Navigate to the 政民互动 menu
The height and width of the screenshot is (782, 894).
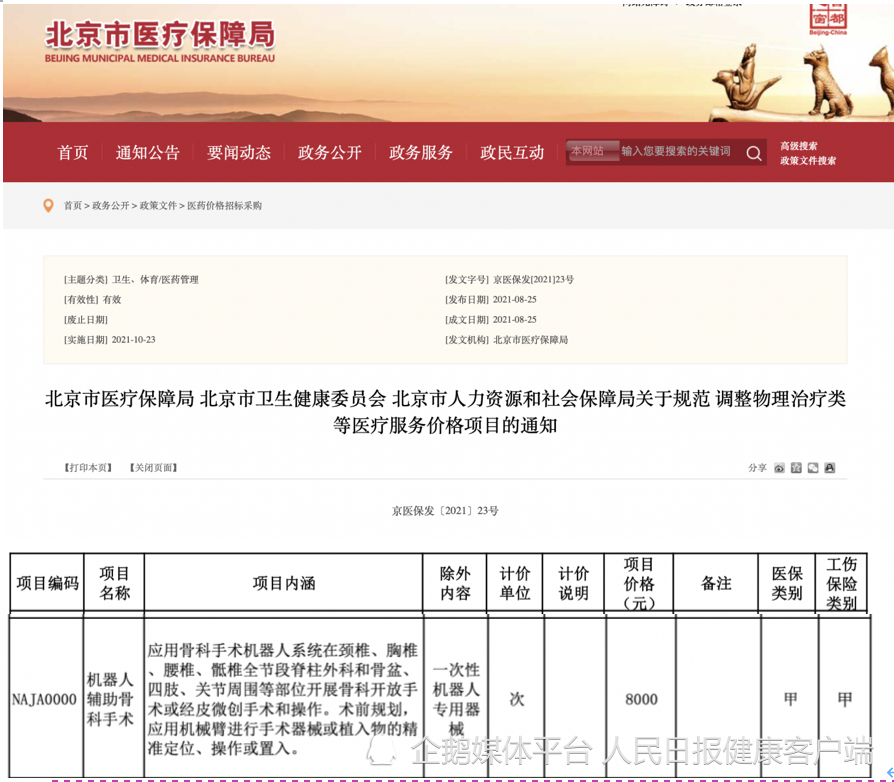513,153
